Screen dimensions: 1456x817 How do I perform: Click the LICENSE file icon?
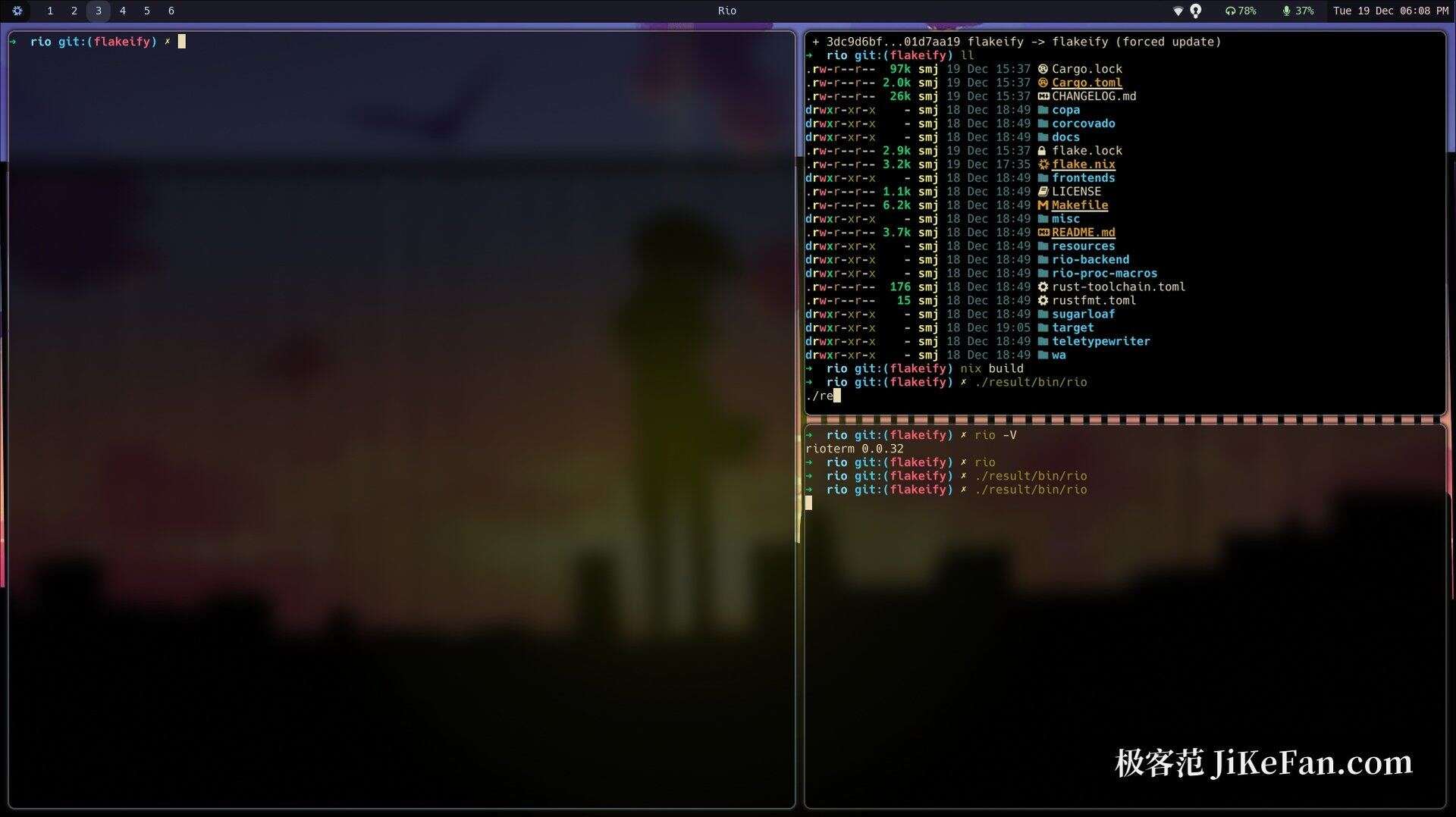[x=1043, y=192]
